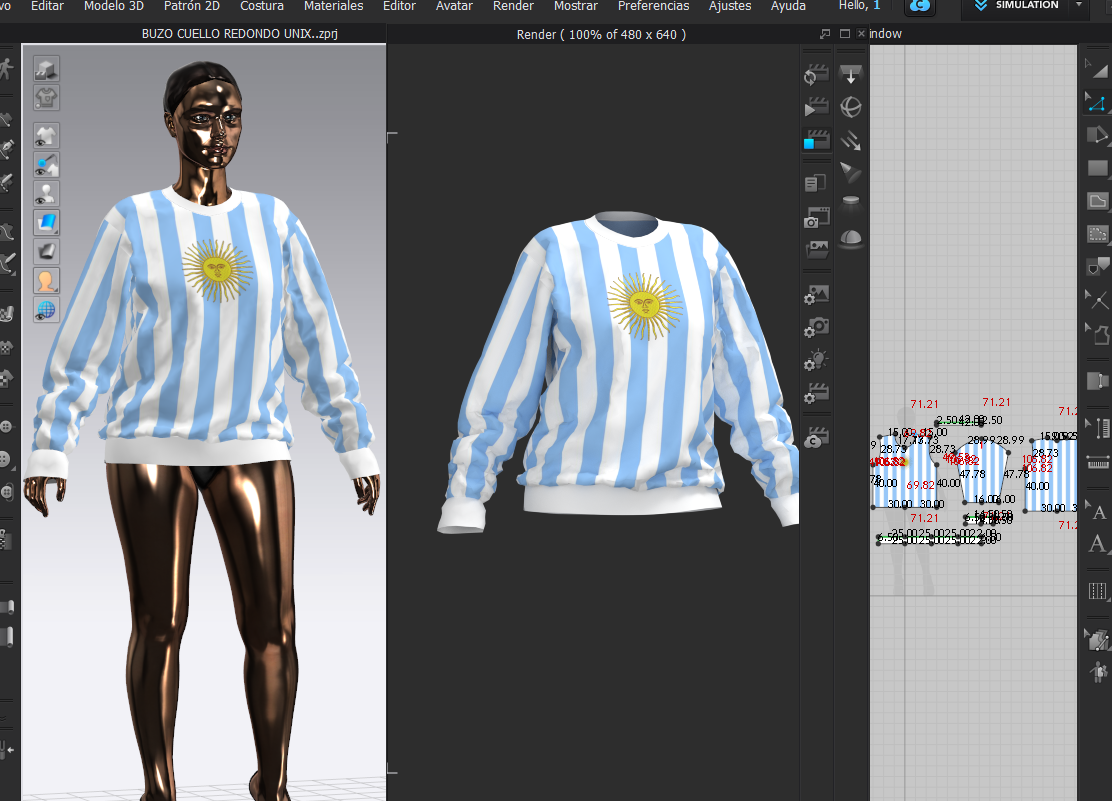Toggle 3D environment globe visibility

(x=47, y=309)
